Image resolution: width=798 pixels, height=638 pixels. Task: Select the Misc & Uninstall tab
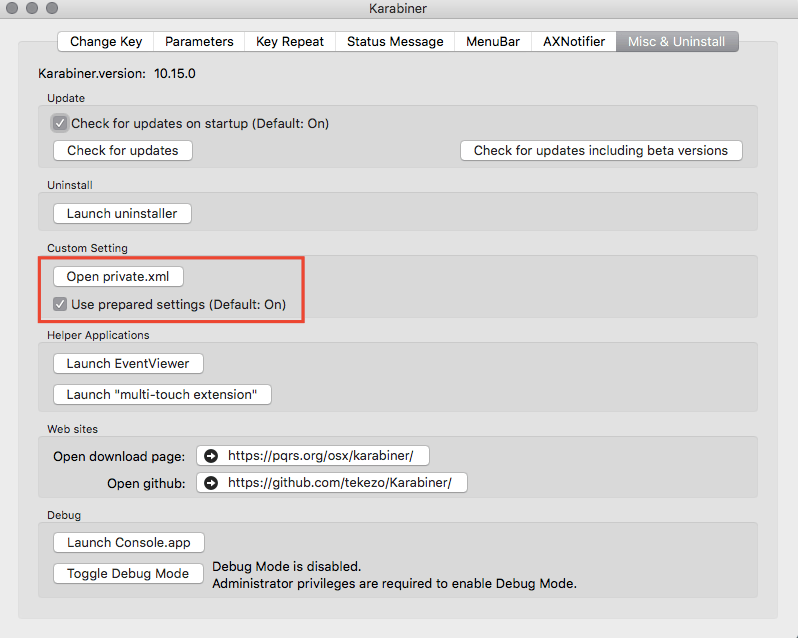(677, 41)
